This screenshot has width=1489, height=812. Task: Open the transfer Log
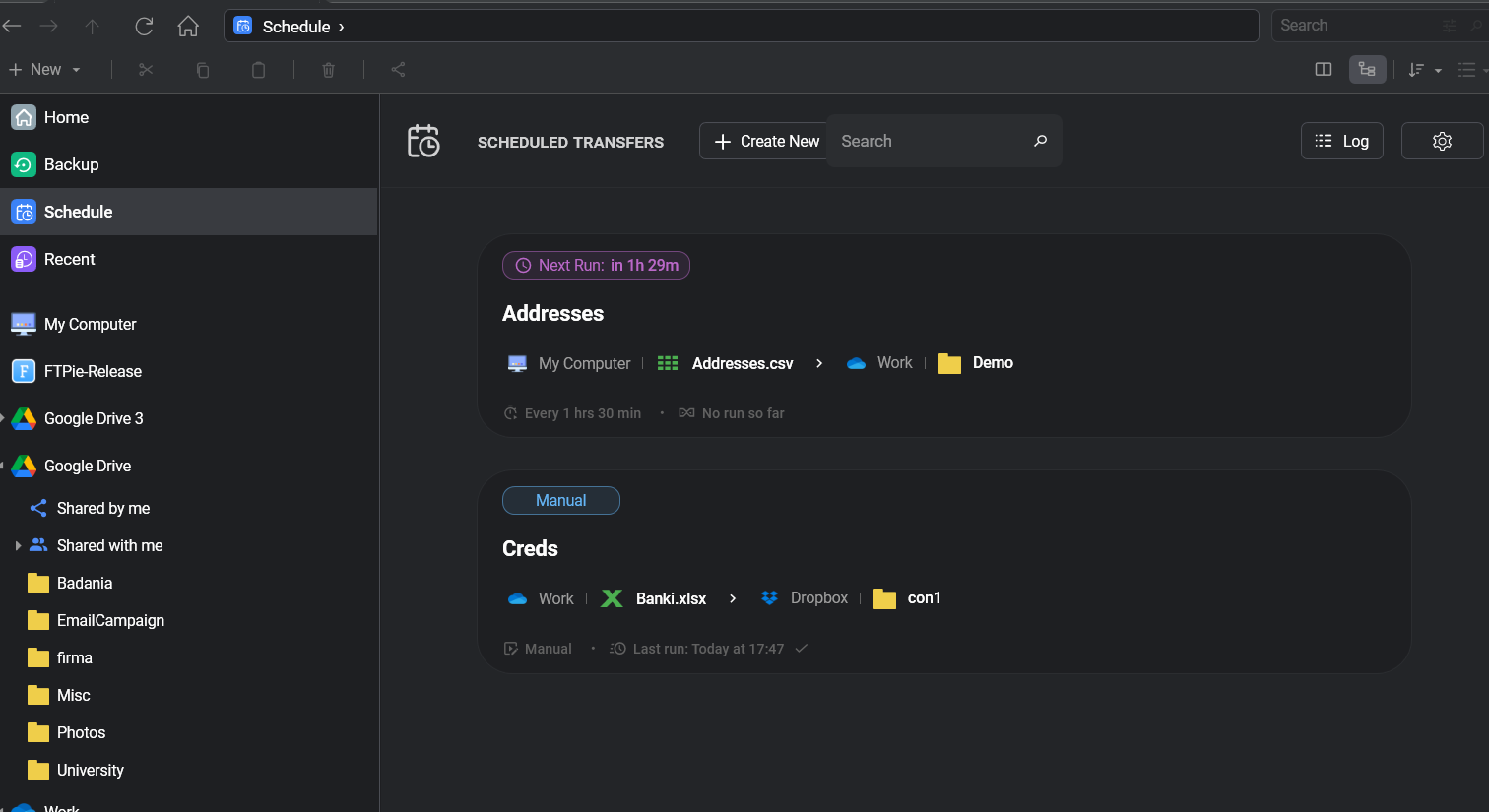1341,141
